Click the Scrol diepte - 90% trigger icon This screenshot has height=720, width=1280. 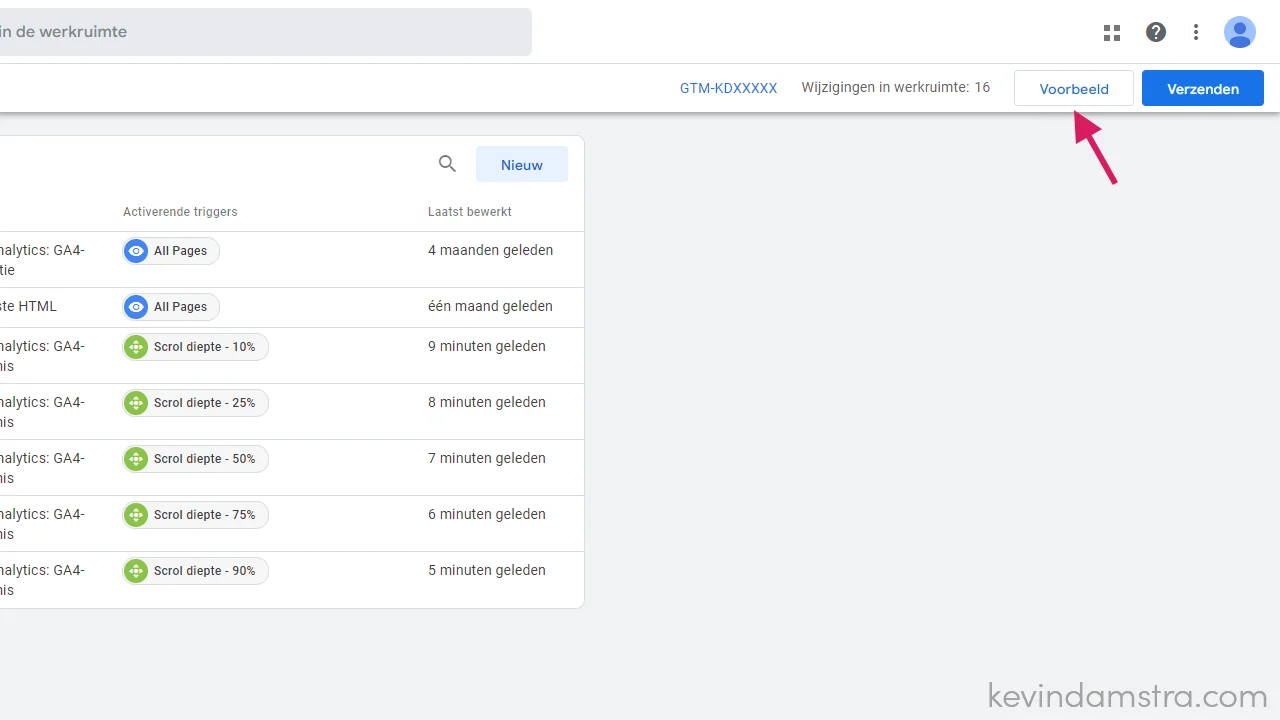tap(136, 571)
